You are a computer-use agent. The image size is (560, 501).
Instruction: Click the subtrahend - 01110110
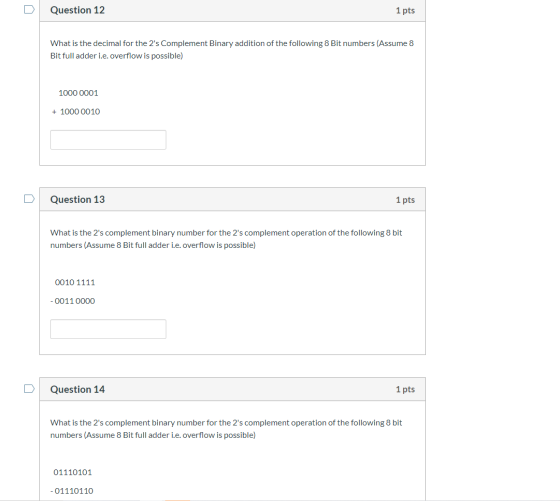tap(72, 491)
